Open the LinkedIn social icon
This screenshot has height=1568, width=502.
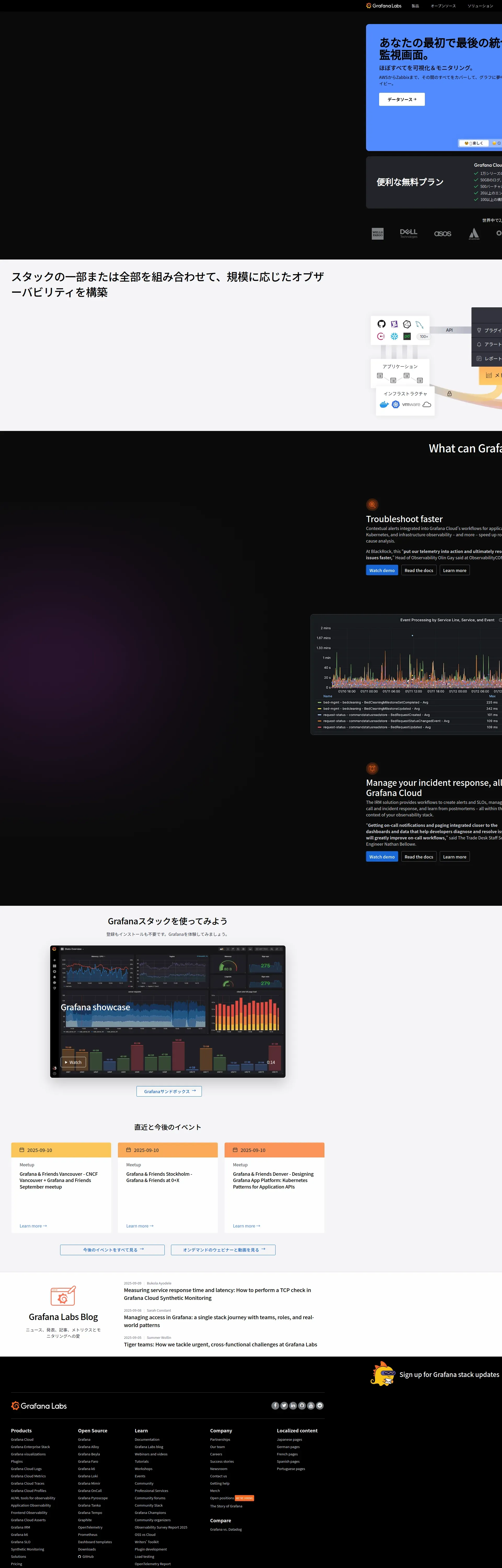pyautogui.click(x=293, y=1405)
